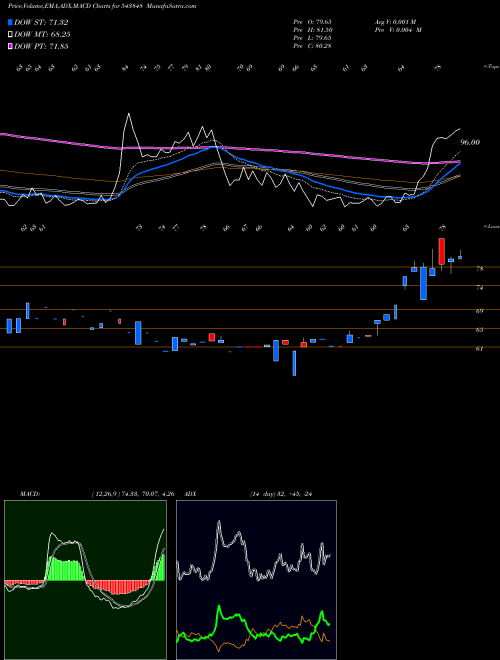The width and height of the screenshot is (500, 660).
Task: Click the magenta DOW PT legend swatch
Action: 10,46
